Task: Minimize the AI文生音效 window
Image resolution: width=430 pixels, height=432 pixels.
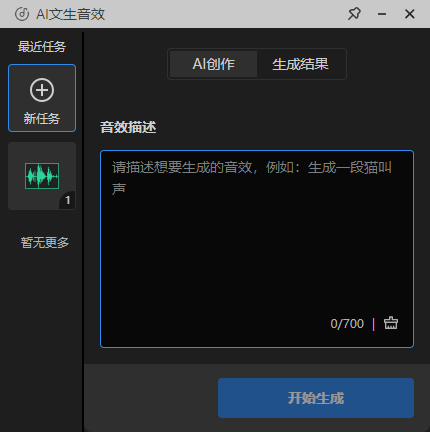Action: (382, 14)
